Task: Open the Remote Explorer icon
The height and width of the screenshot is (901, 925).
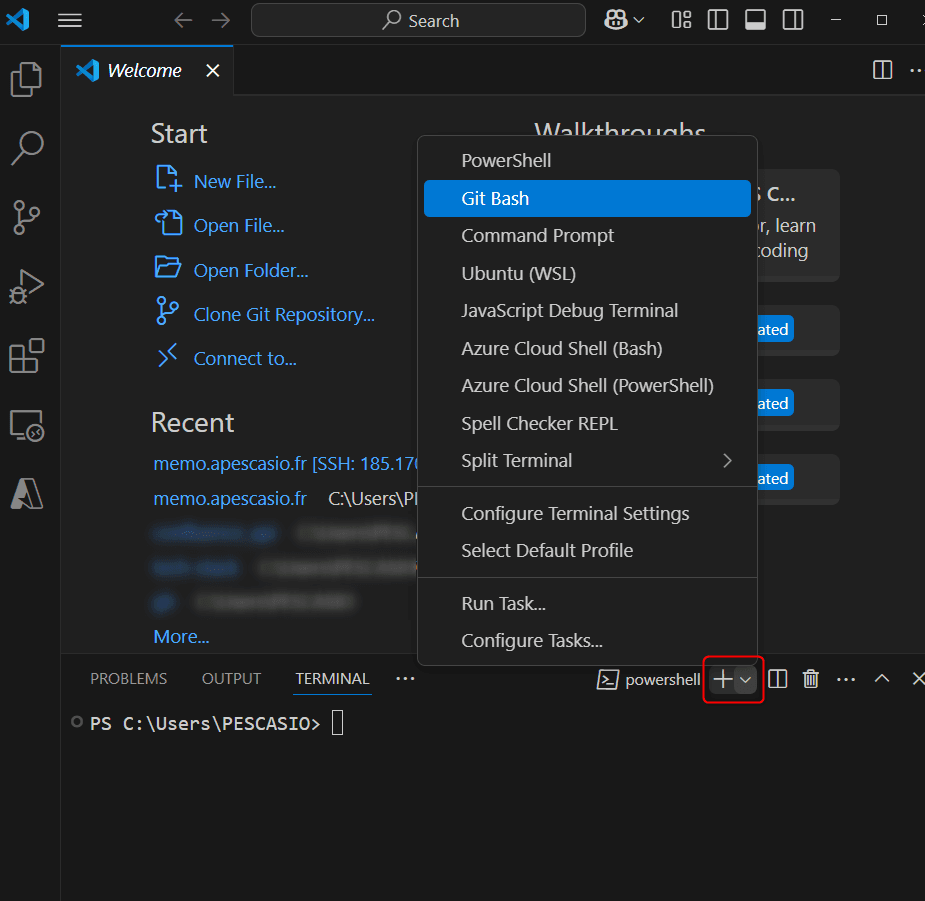Action: (x=26, y=426)
